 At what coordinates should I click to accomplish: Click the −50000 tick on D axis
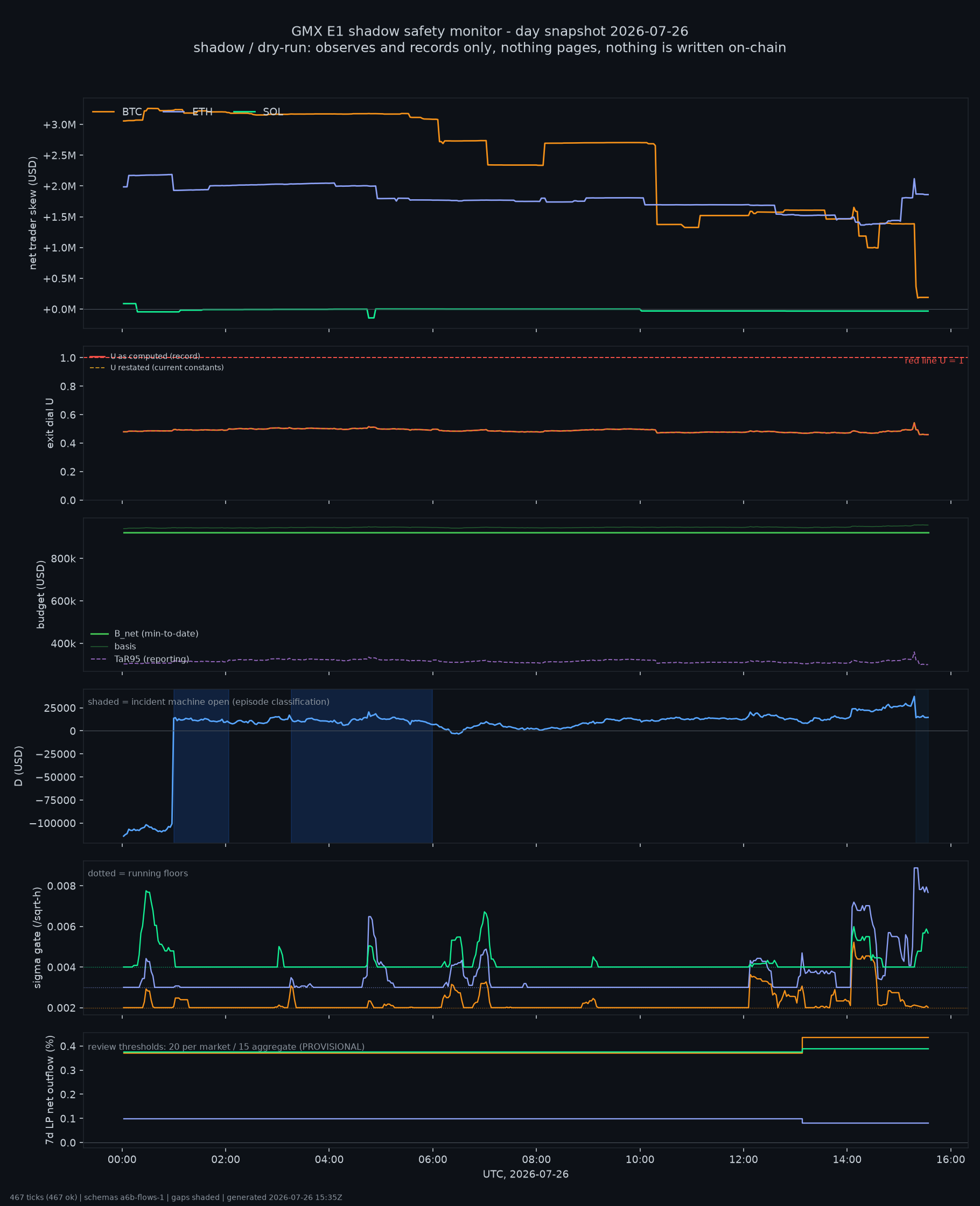coord(55,777)
